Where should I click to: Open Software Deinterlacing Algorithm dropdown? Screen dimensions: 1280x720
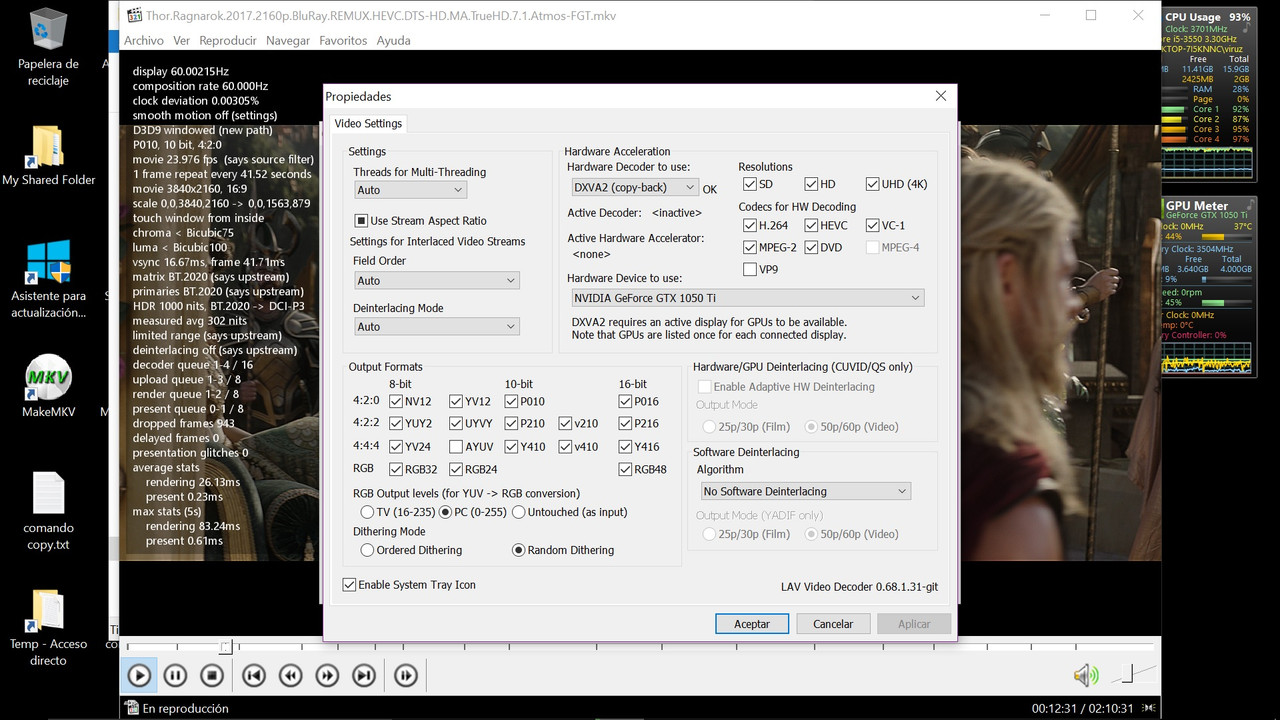tap(805, 492)
